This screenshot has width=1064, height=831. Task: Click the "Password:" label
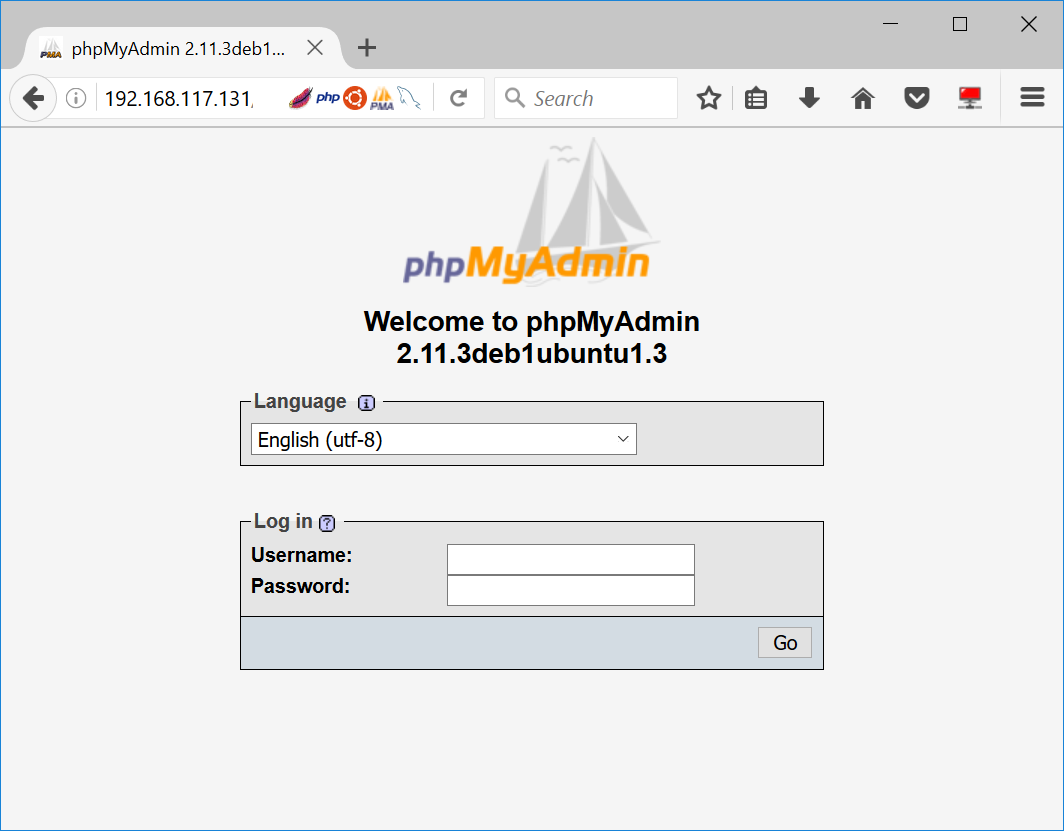point(301,586)
